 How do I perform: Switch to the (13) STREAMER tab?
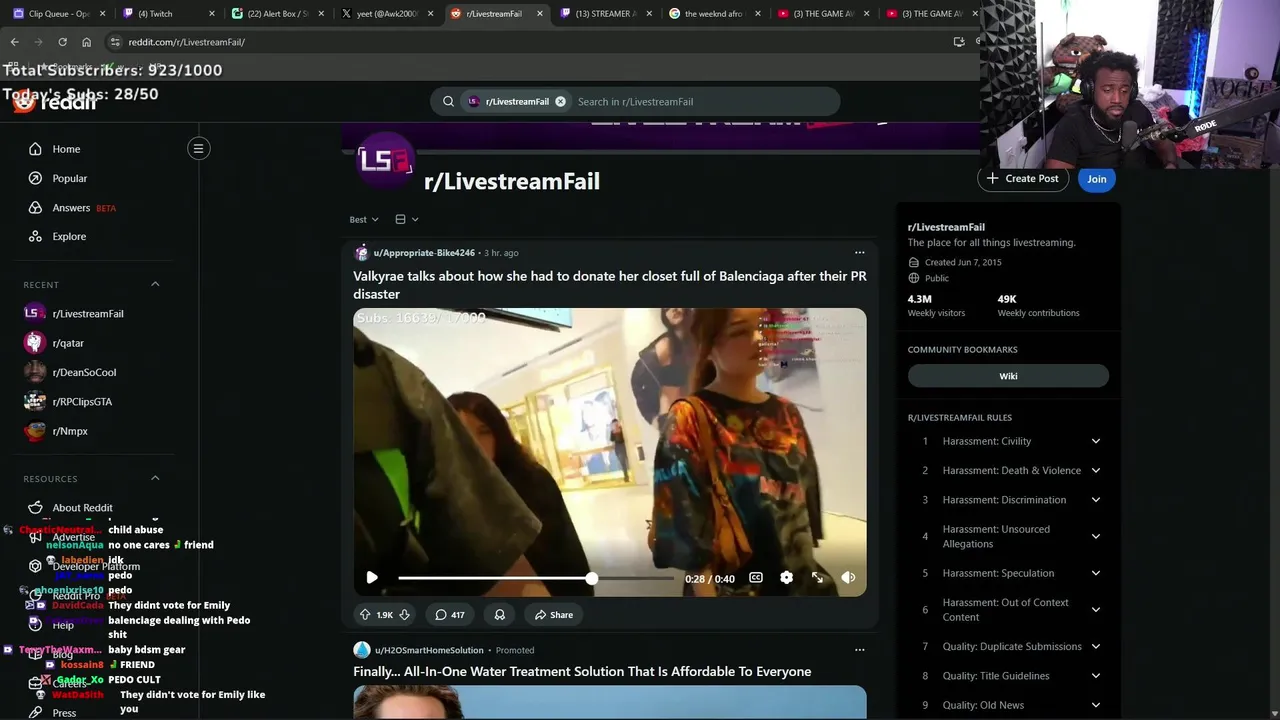[x=603, y=14]
